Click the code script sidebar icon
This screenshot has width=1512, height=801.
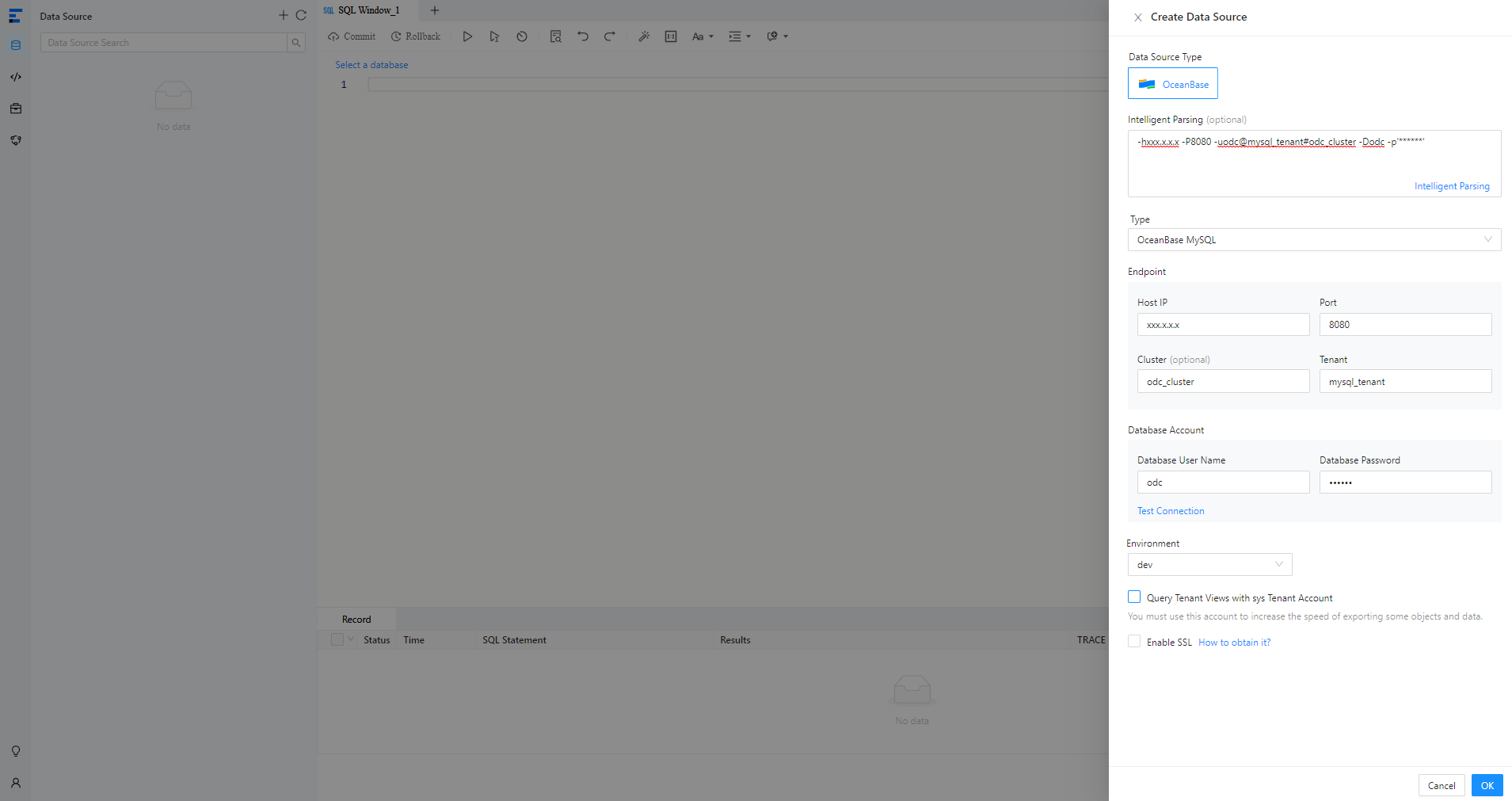pyautogui.click(x=16, y=77)
